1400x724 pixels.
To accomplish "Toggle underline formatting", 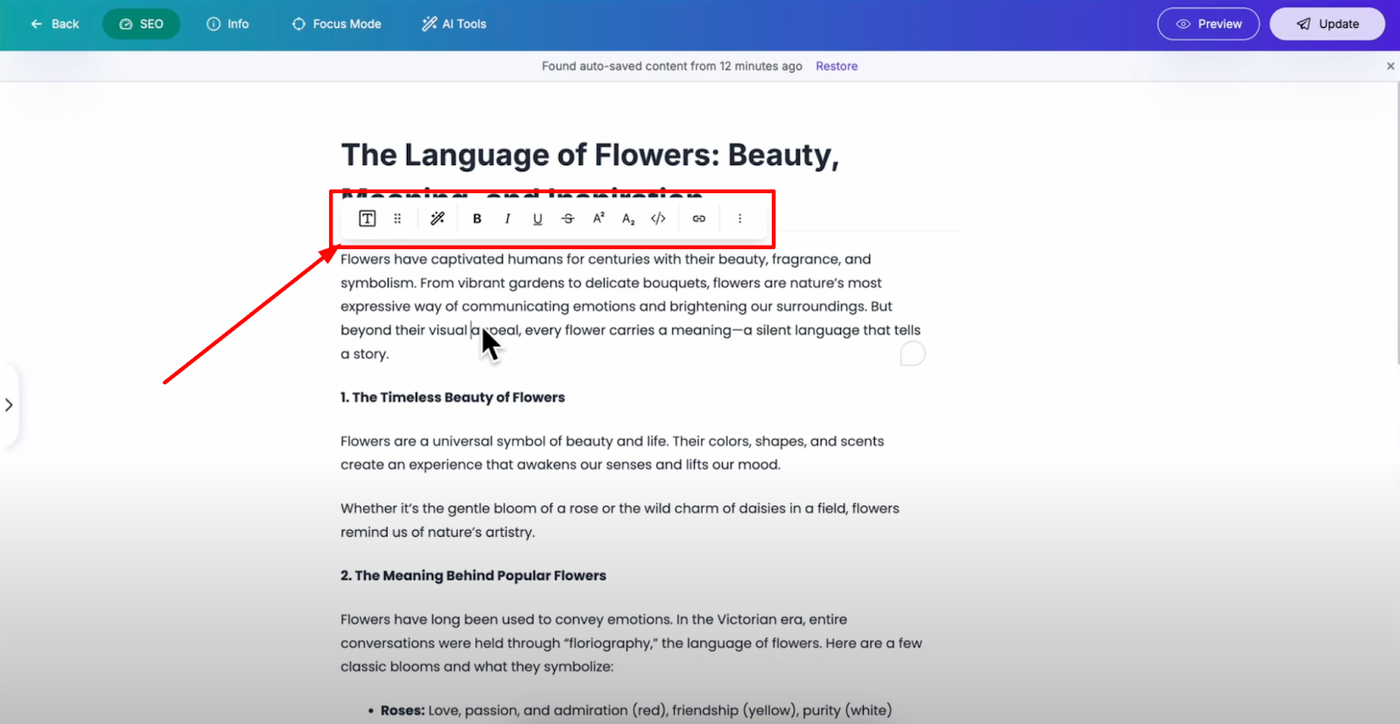I will coord(537,219).
